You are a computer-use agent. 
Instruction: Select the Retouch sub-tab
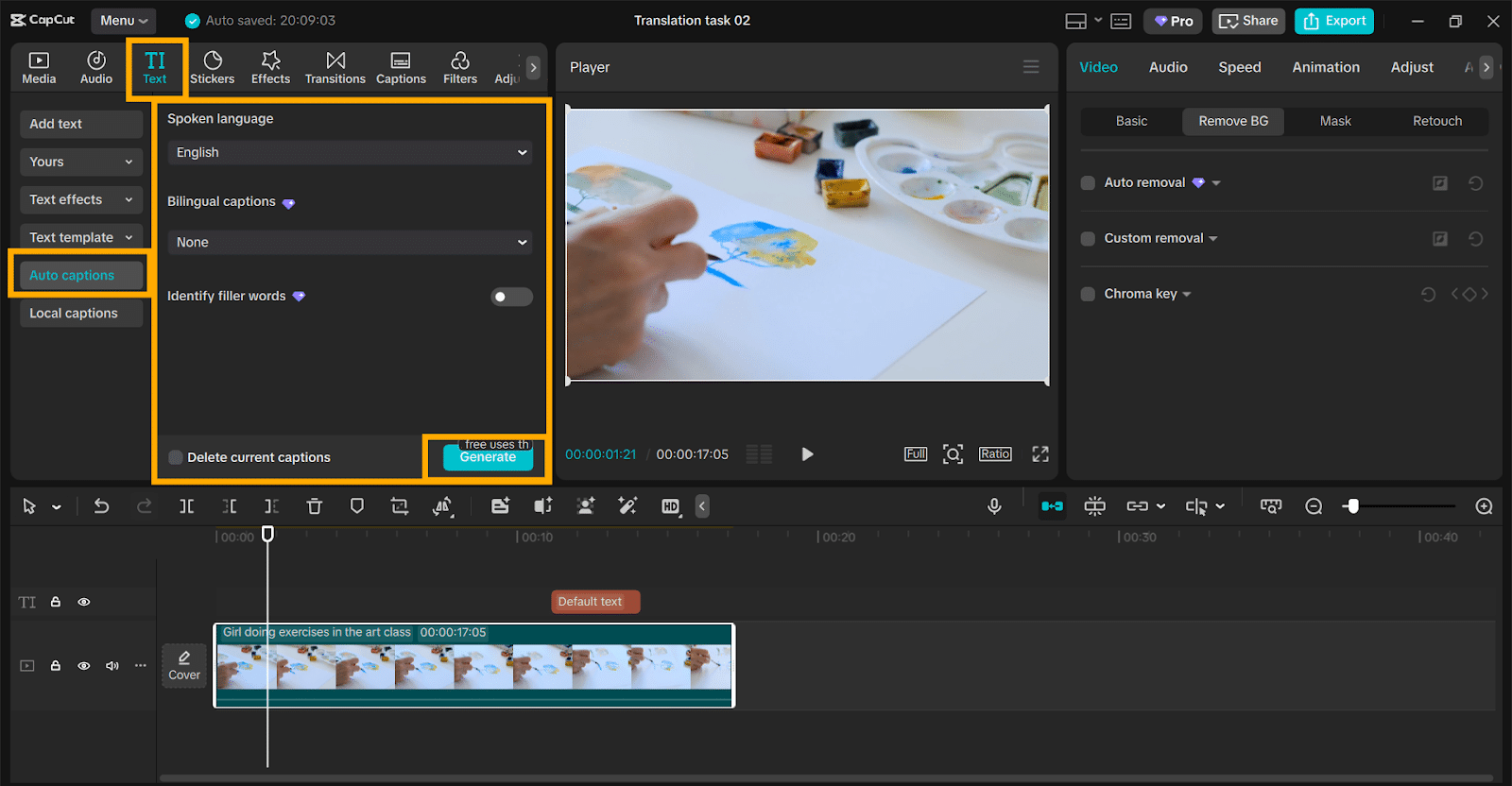coord(1437,121)
